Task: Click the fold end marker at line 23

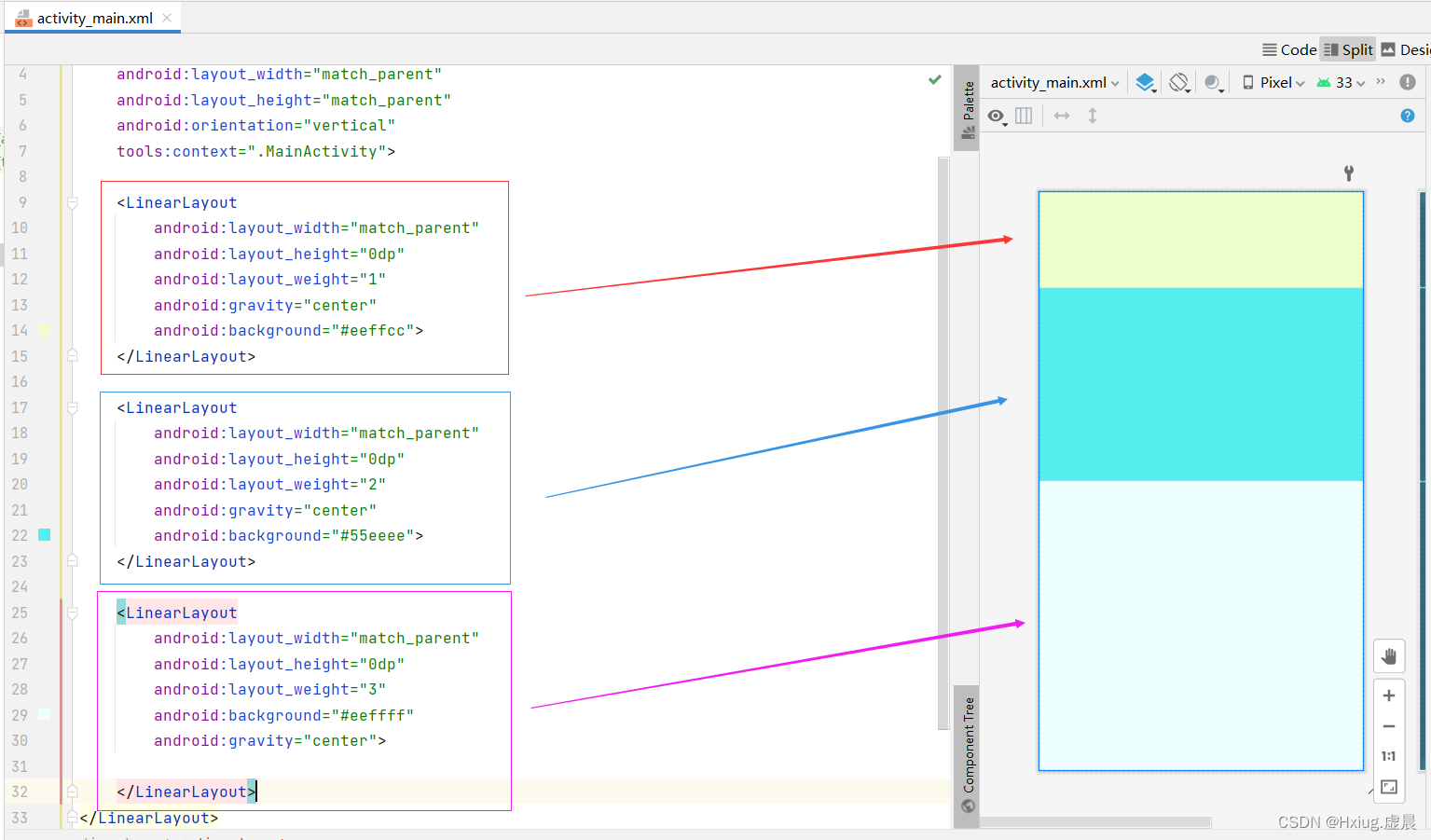Action: [x=72, y=560]
